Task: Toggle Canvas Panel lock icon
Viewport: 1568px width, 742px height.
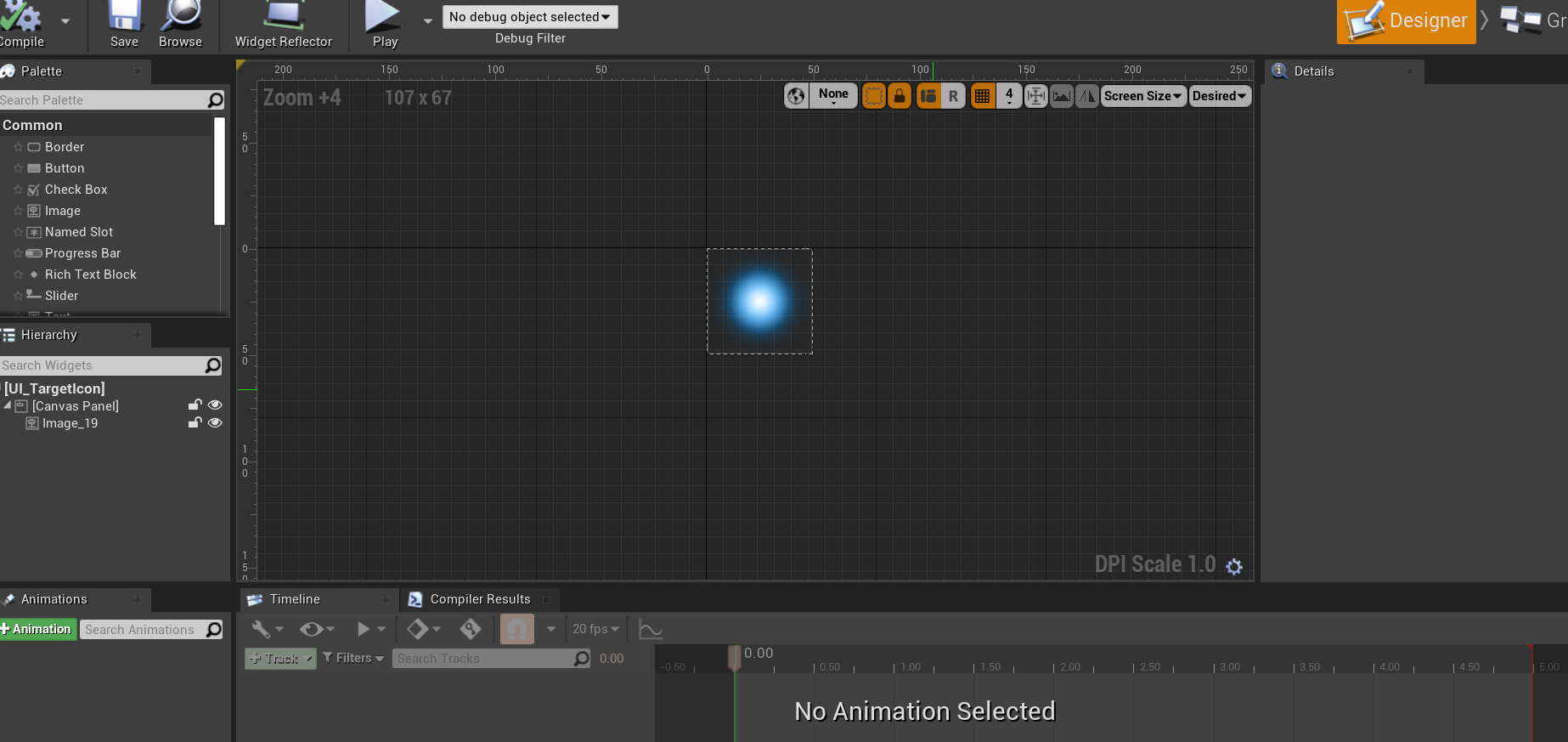Action: 195,405
